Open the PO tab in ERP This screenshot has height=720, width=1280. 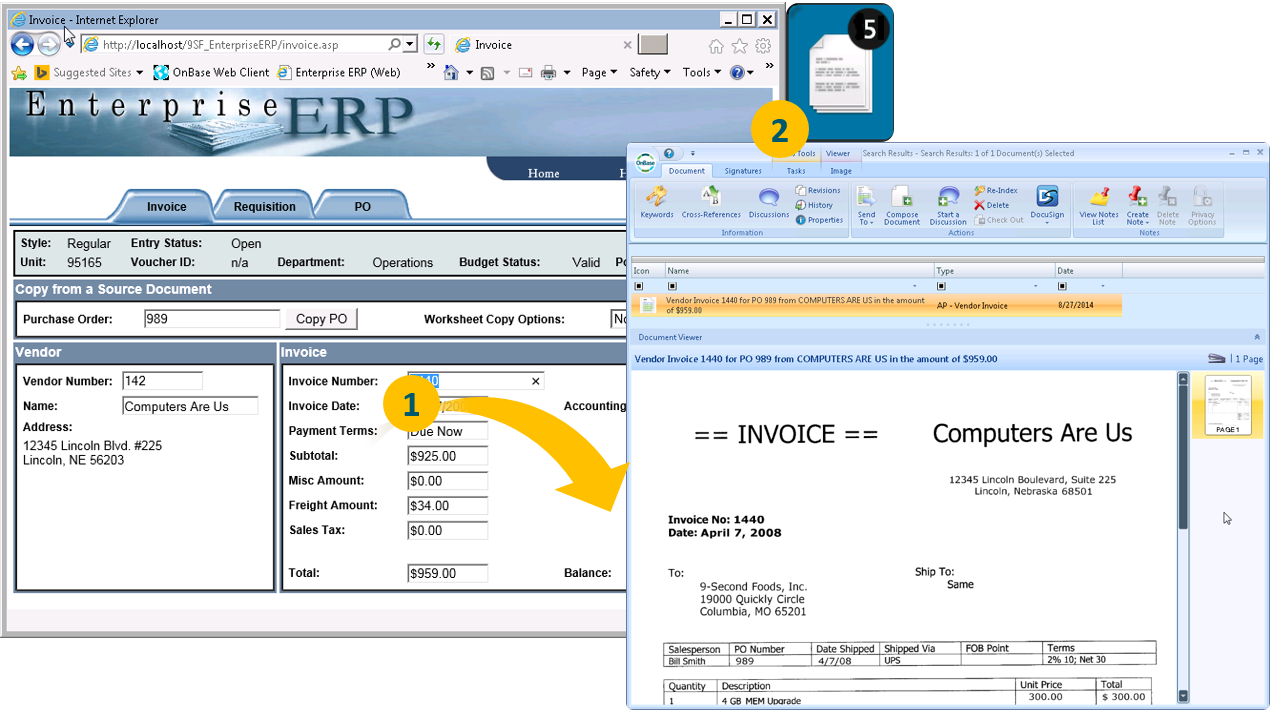tap(362, 206)
